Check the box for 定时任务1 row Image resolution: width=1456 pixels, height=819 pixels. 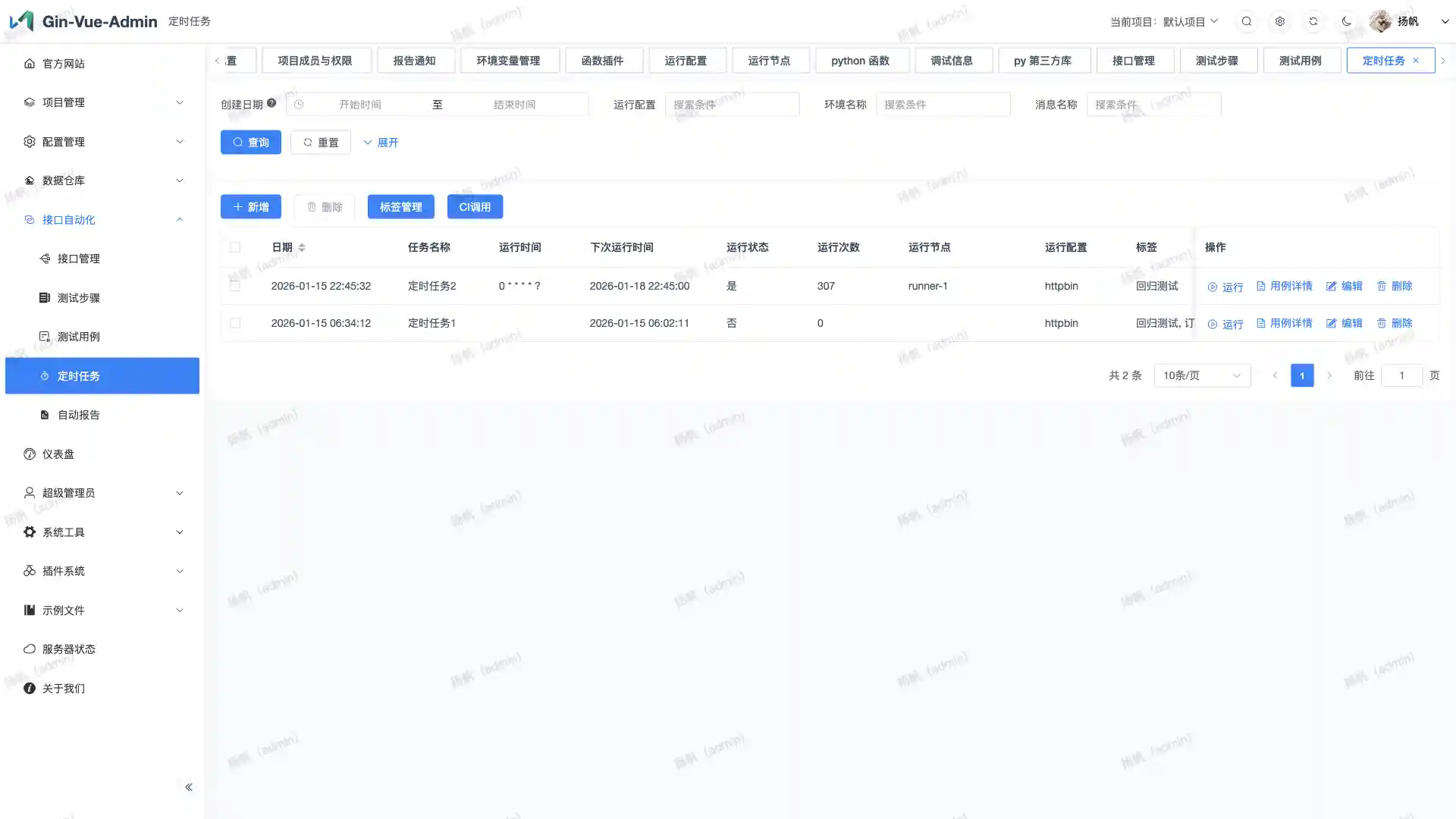click(235, 323)
